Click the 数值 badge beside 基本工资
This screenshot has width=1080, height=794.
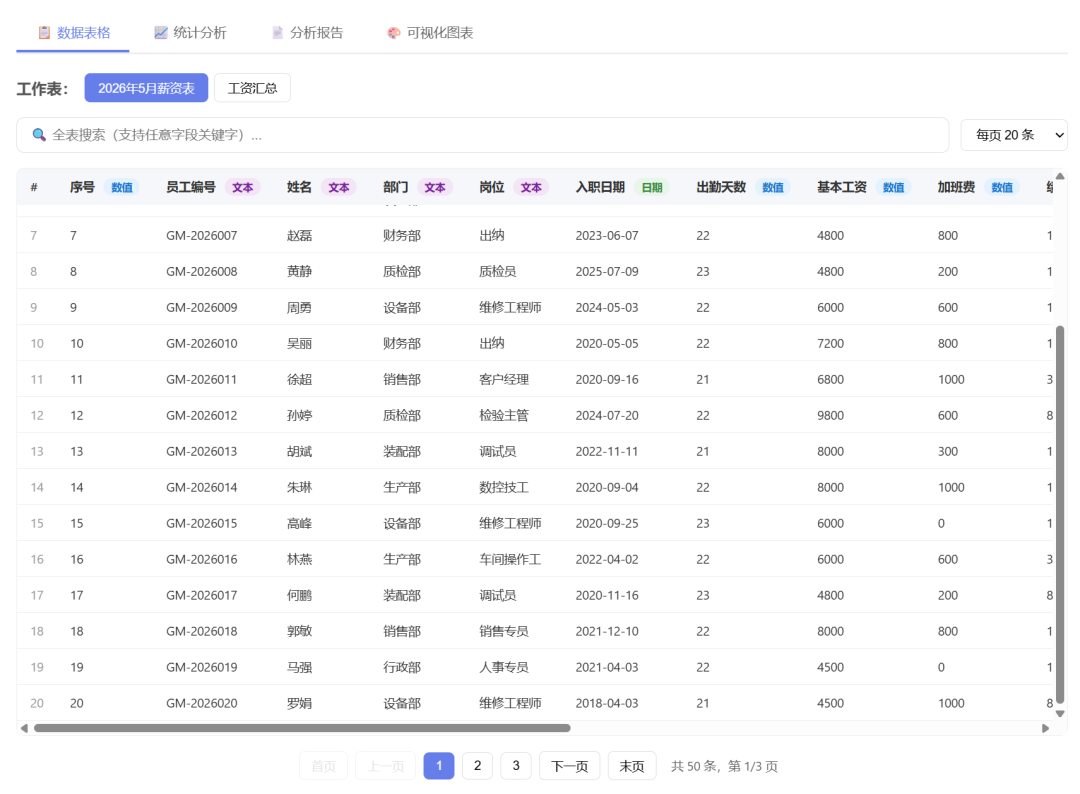click(893, 187)
